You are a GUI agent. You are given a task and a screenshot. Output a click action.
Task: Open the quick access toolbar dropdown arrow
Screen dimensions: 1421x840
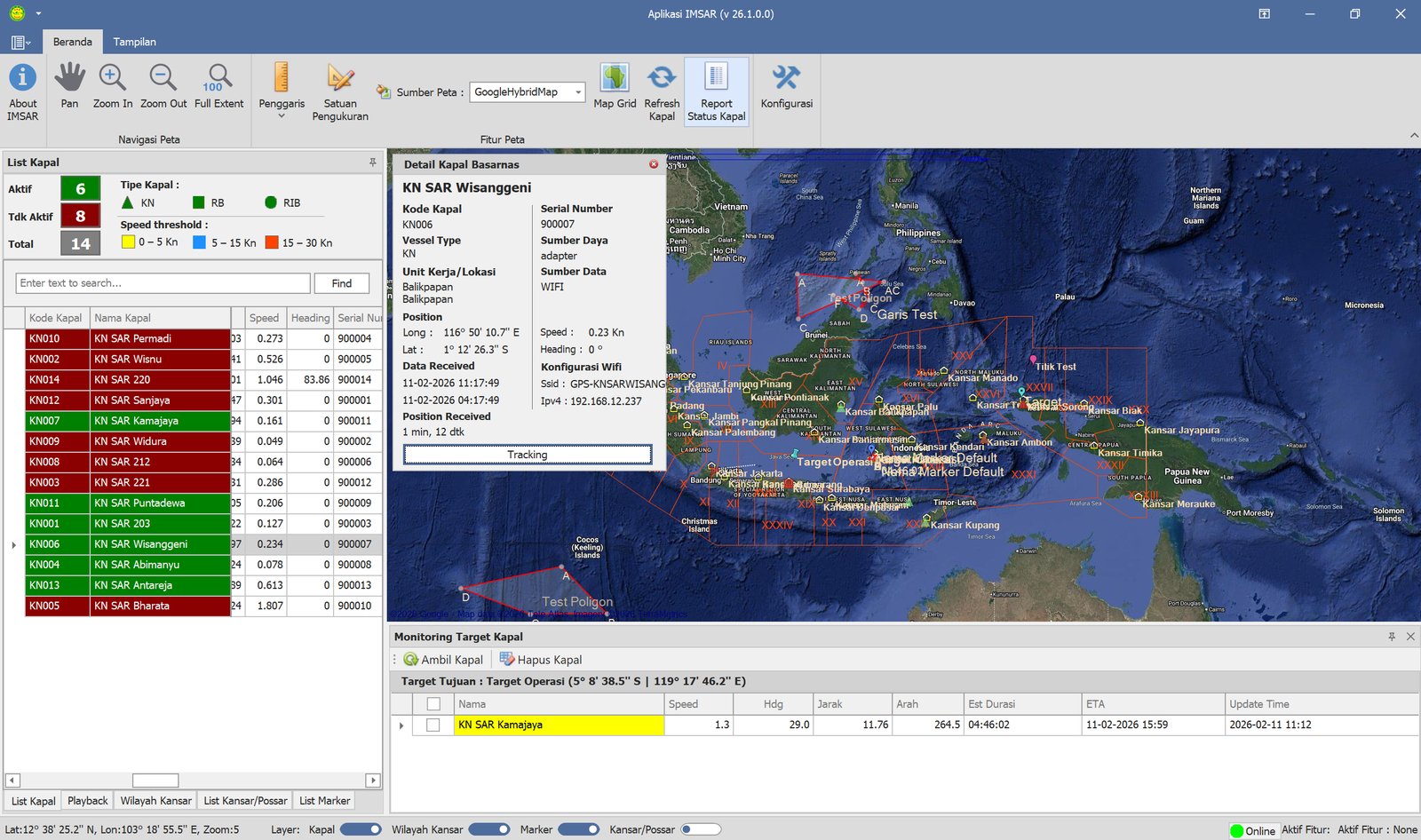click(x=38, y=14)
